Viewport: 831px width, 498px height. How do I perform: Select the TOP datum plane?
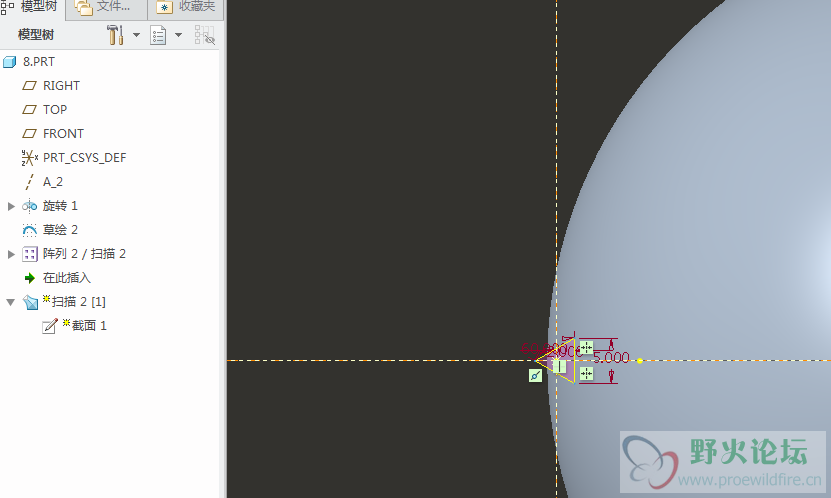(55, 109)
